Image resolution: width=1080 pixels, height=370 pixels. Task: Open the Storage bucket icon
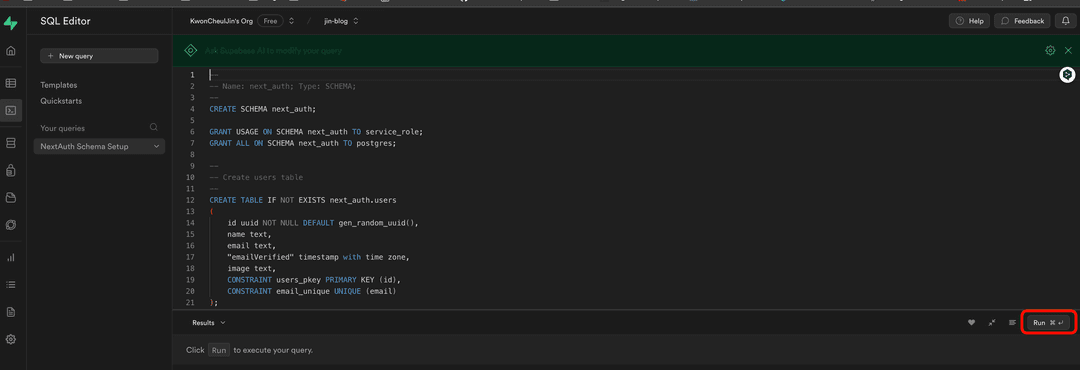10,198
